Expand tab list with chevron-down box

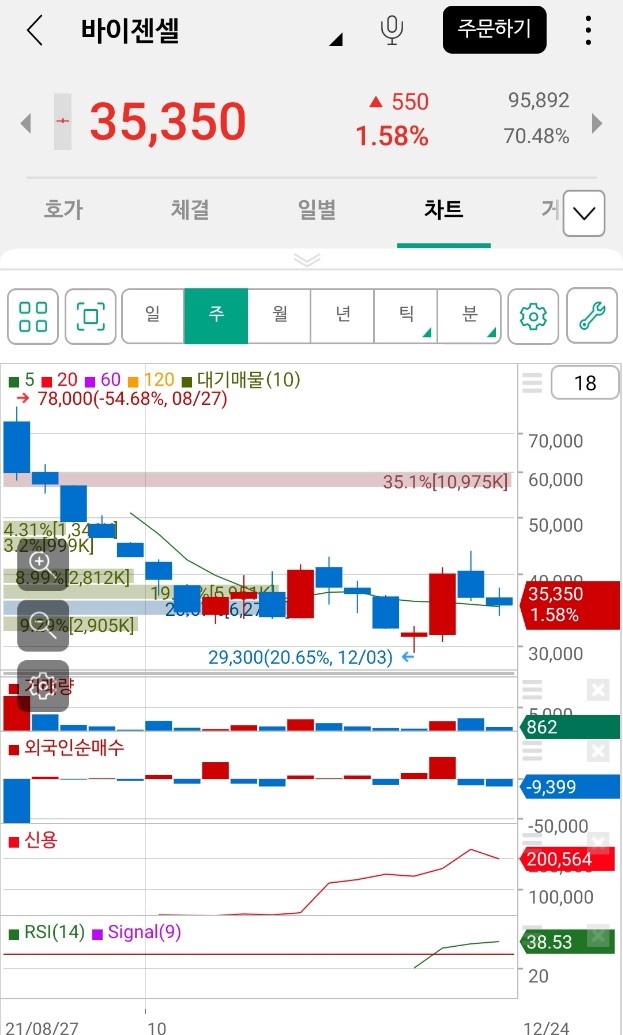click(584, 213)
